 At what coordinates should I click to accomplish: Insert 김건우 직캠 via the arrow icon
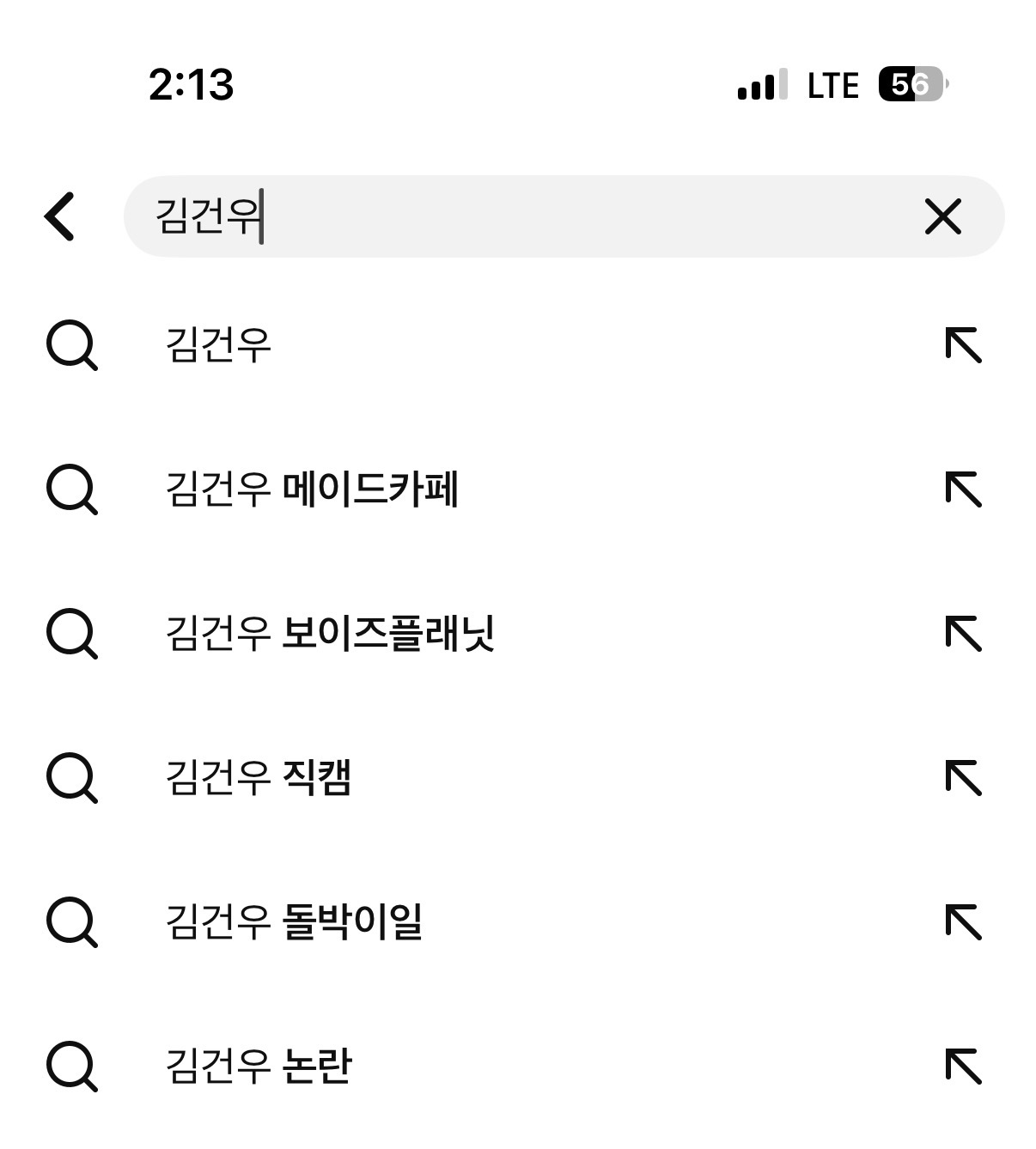coord(963,778)
